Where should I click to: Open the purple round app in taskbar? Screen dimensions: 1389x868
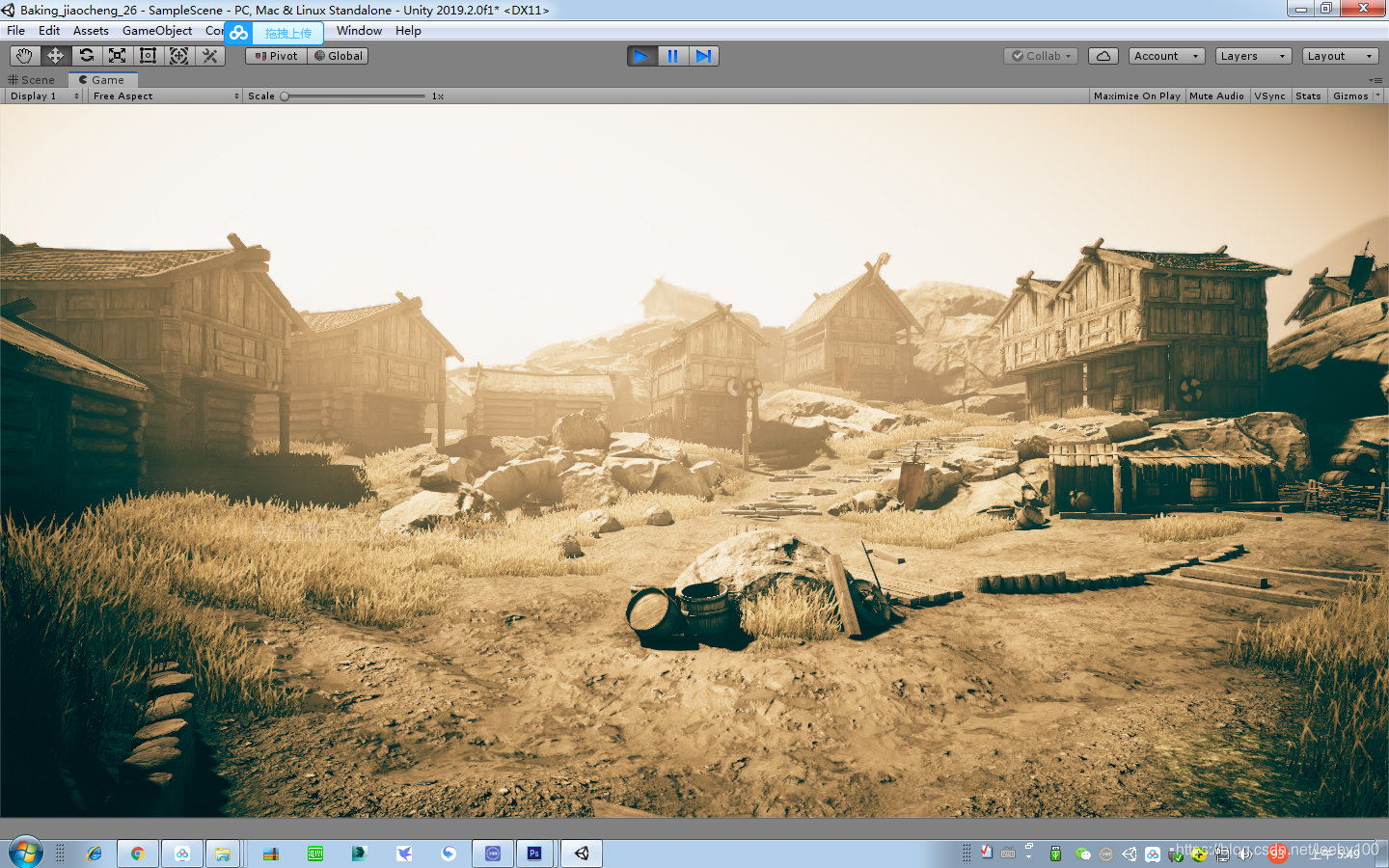point(493,854)
